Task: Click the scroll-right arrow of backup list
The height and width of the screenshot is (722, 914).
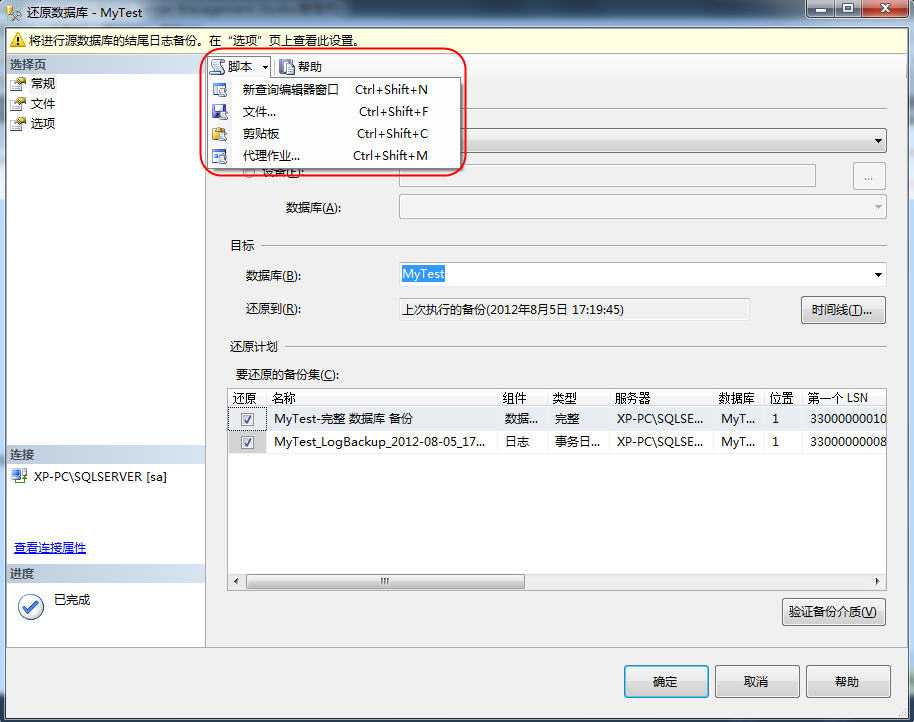Action: point(877,581)
